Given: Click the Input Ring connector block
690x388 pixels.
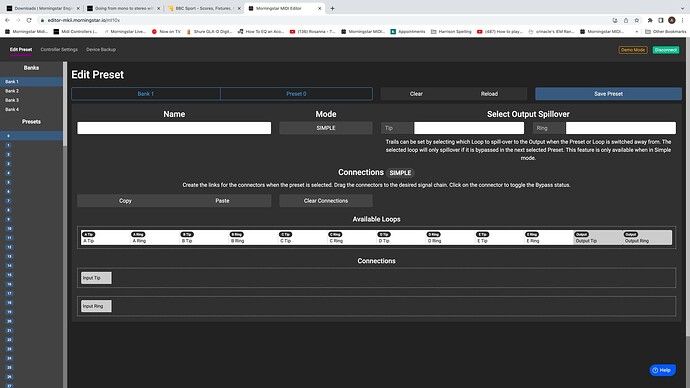Looking at the screenshot, I should [x=96, y=306].
